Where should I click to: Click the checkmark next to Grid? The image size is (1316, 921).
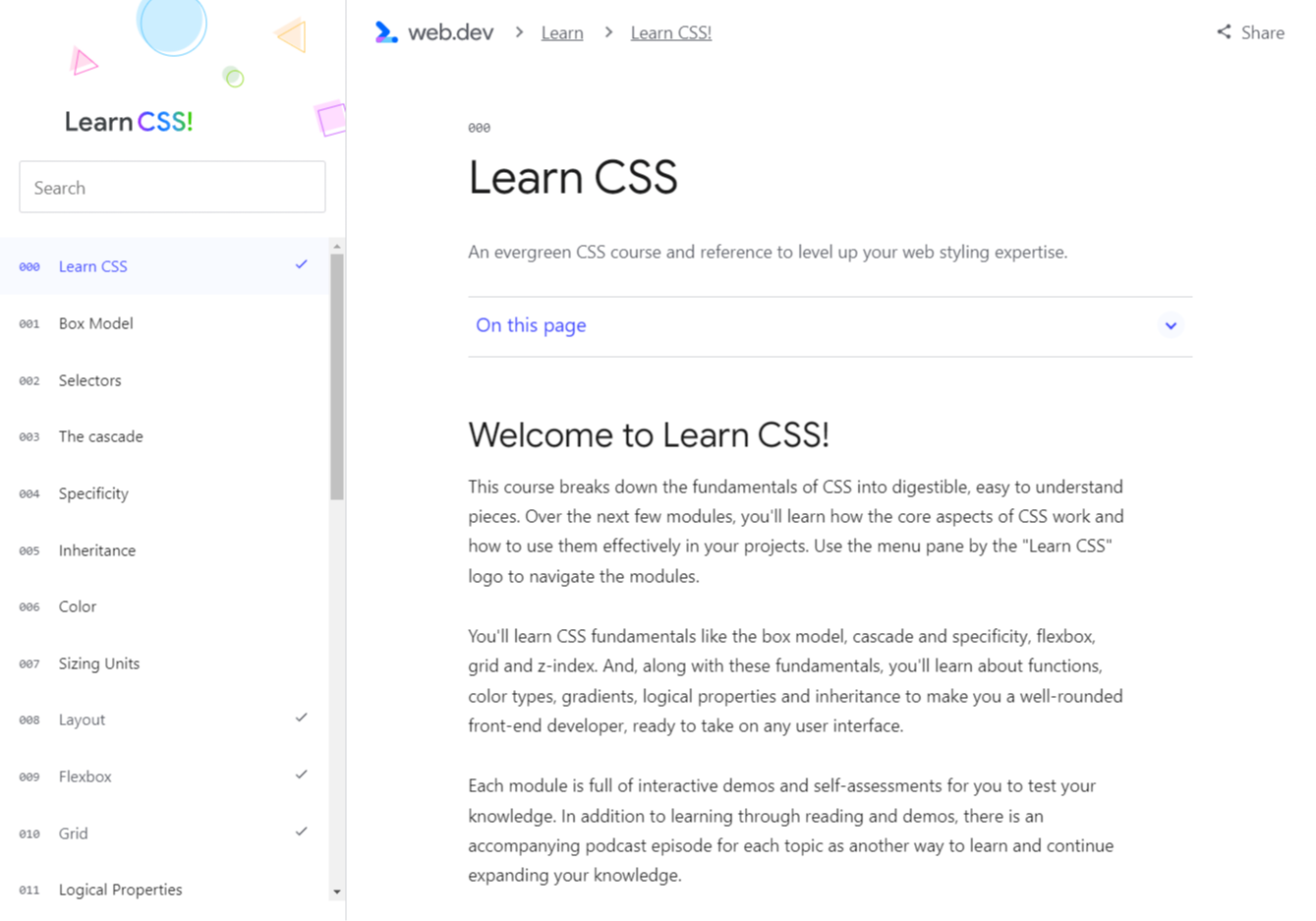coord(301,832)
